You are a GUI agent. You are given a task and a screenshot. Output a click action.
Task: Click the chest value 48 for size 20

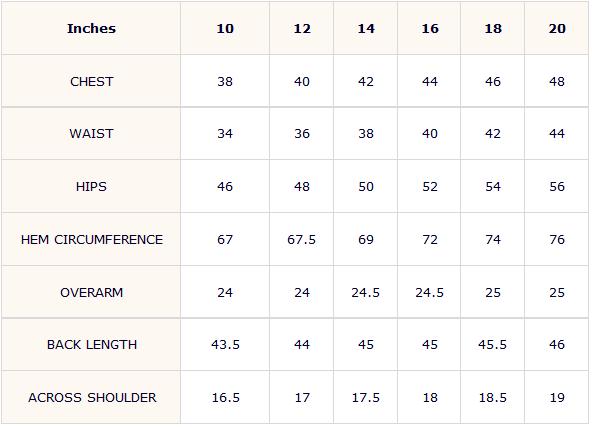(x=557, y=82)
